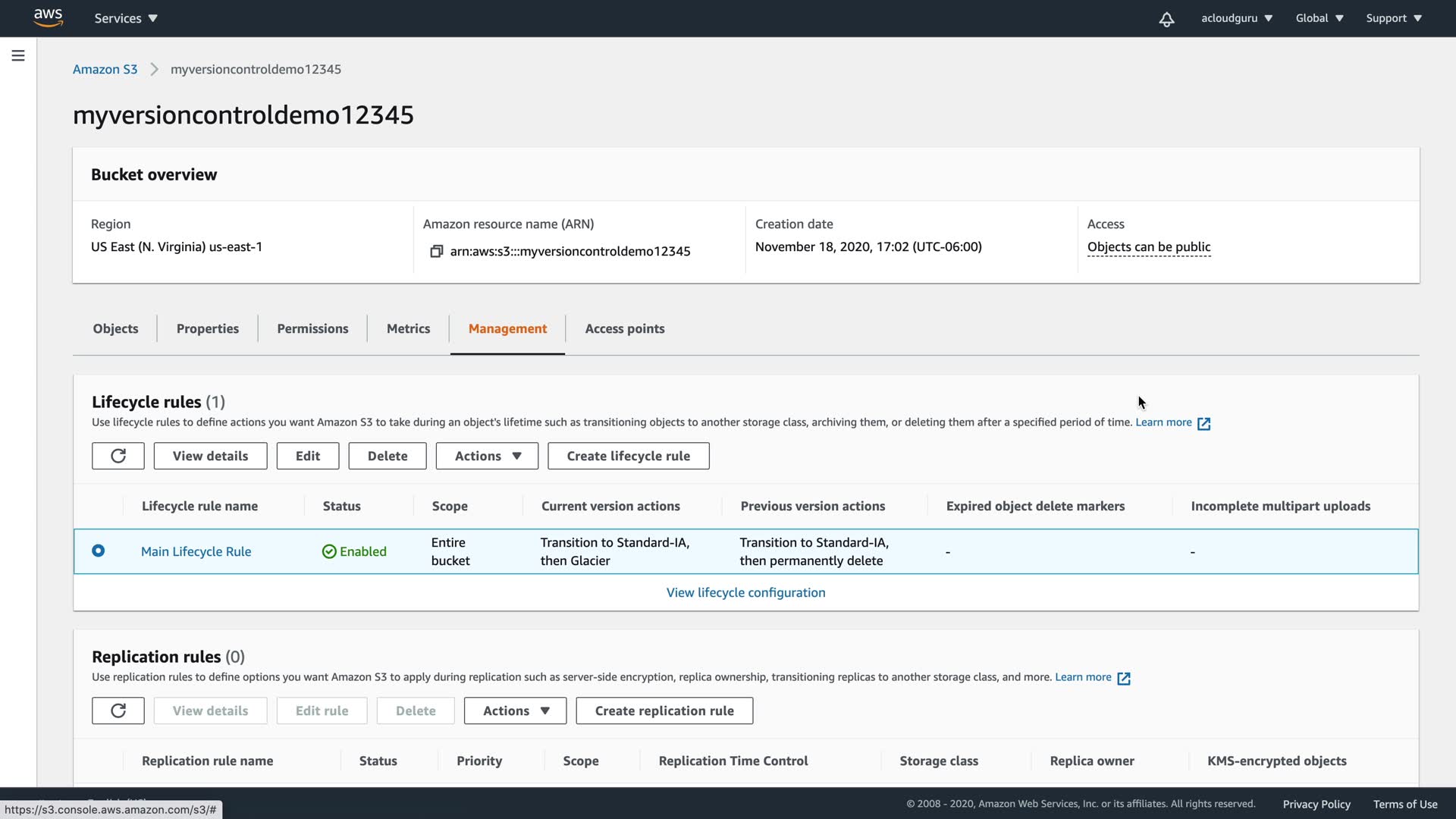Open external link icon beside lifecycle Learn more

[1203, 423]
